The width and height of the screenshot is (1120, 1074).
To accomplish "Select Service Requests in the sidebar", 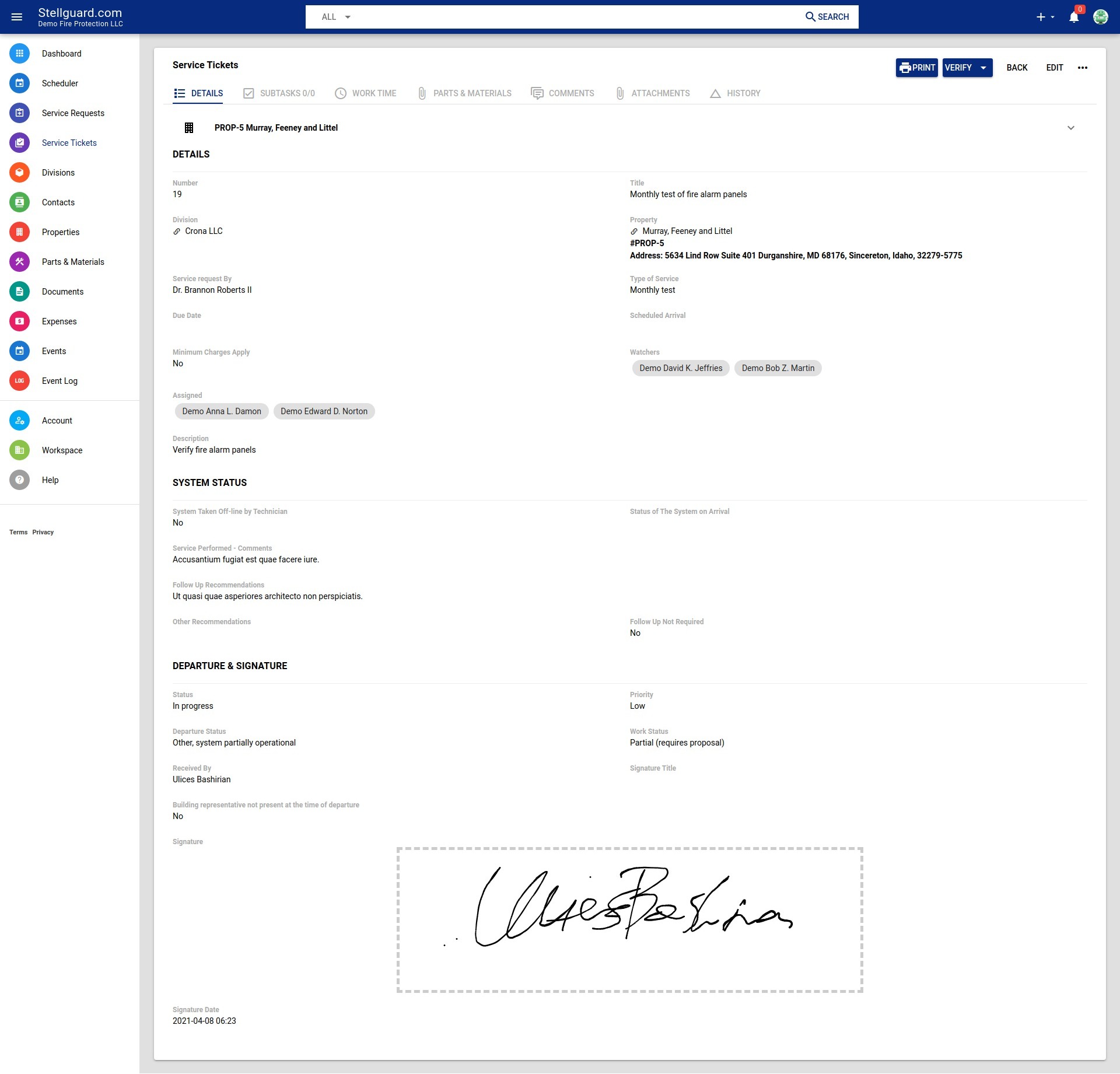I will point(73,113).
